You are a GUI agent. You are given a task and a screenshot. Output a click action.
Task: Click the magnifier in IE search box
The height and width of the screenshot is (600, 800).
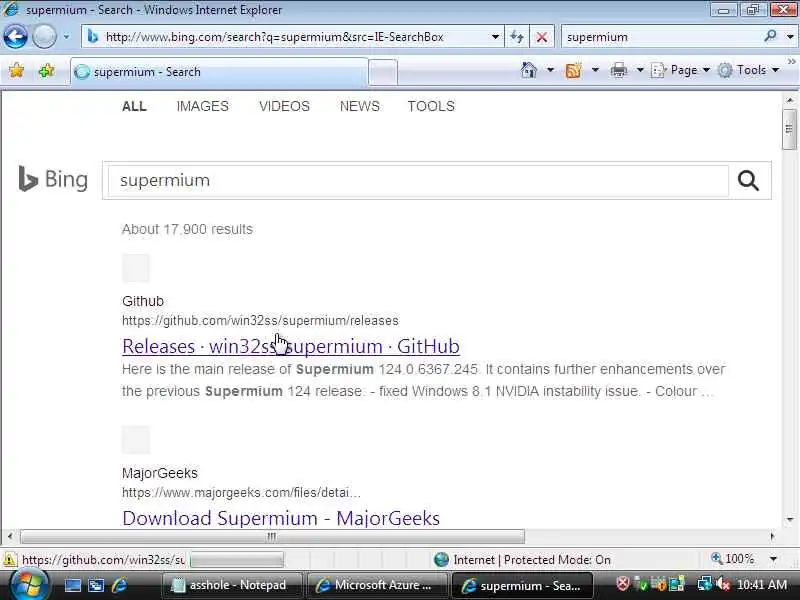point(770,36)
